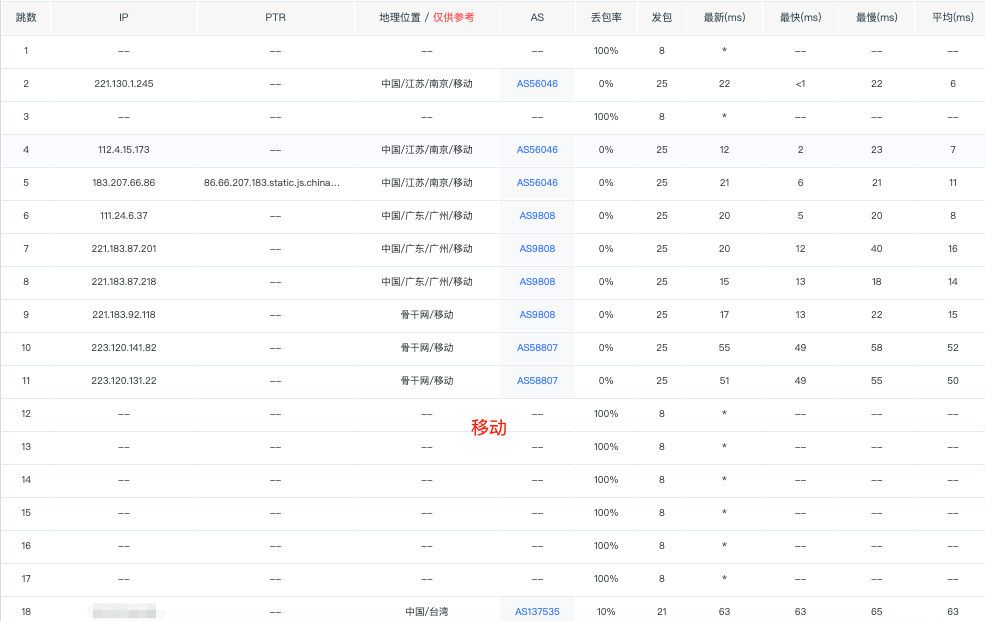Click the 跳数 column header
Screen dimensions: 985x621
(x=26, y=18)
